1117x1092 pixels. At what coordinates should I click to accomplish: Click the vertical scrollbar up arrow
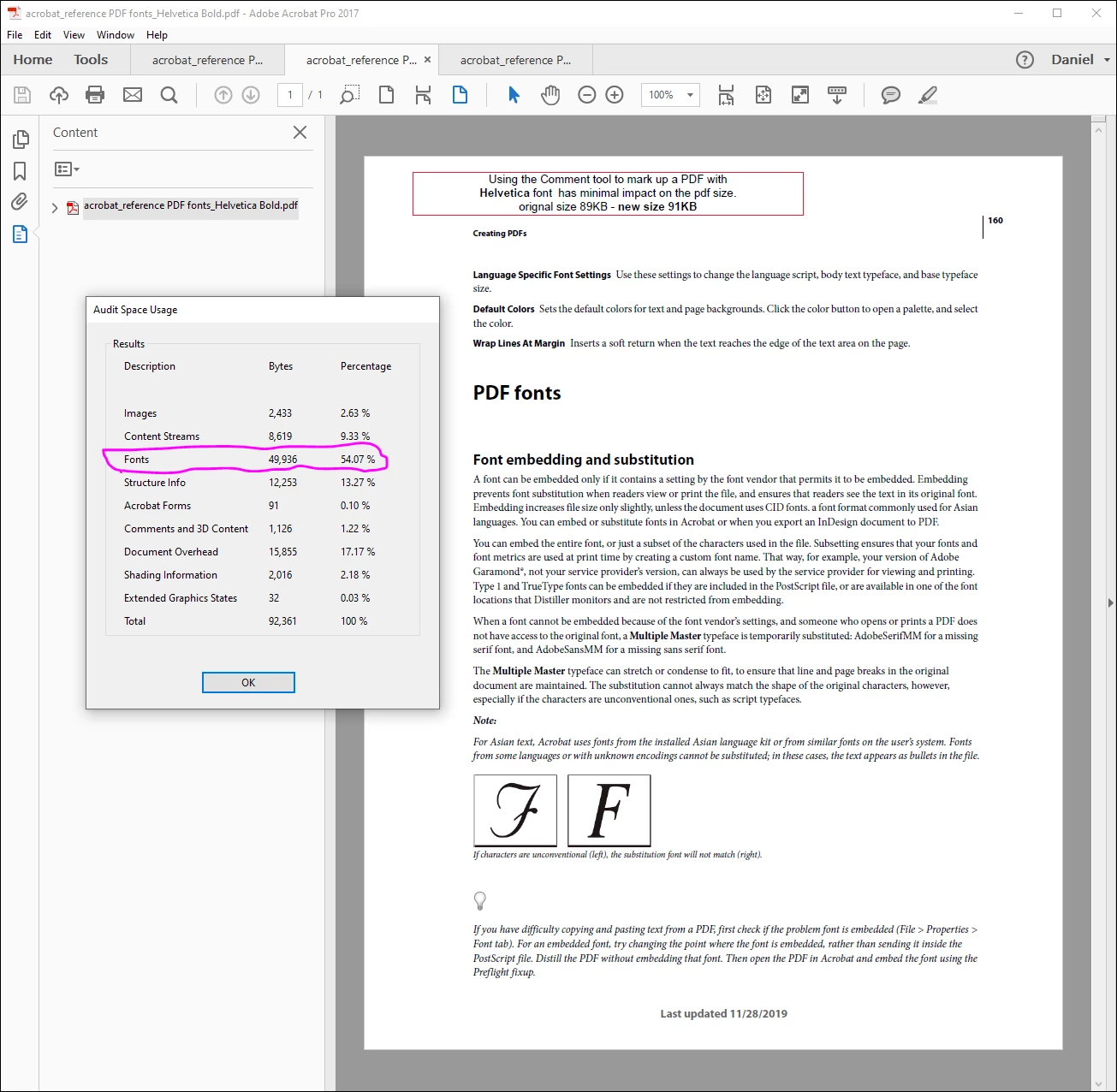(x=1099, y=129)
